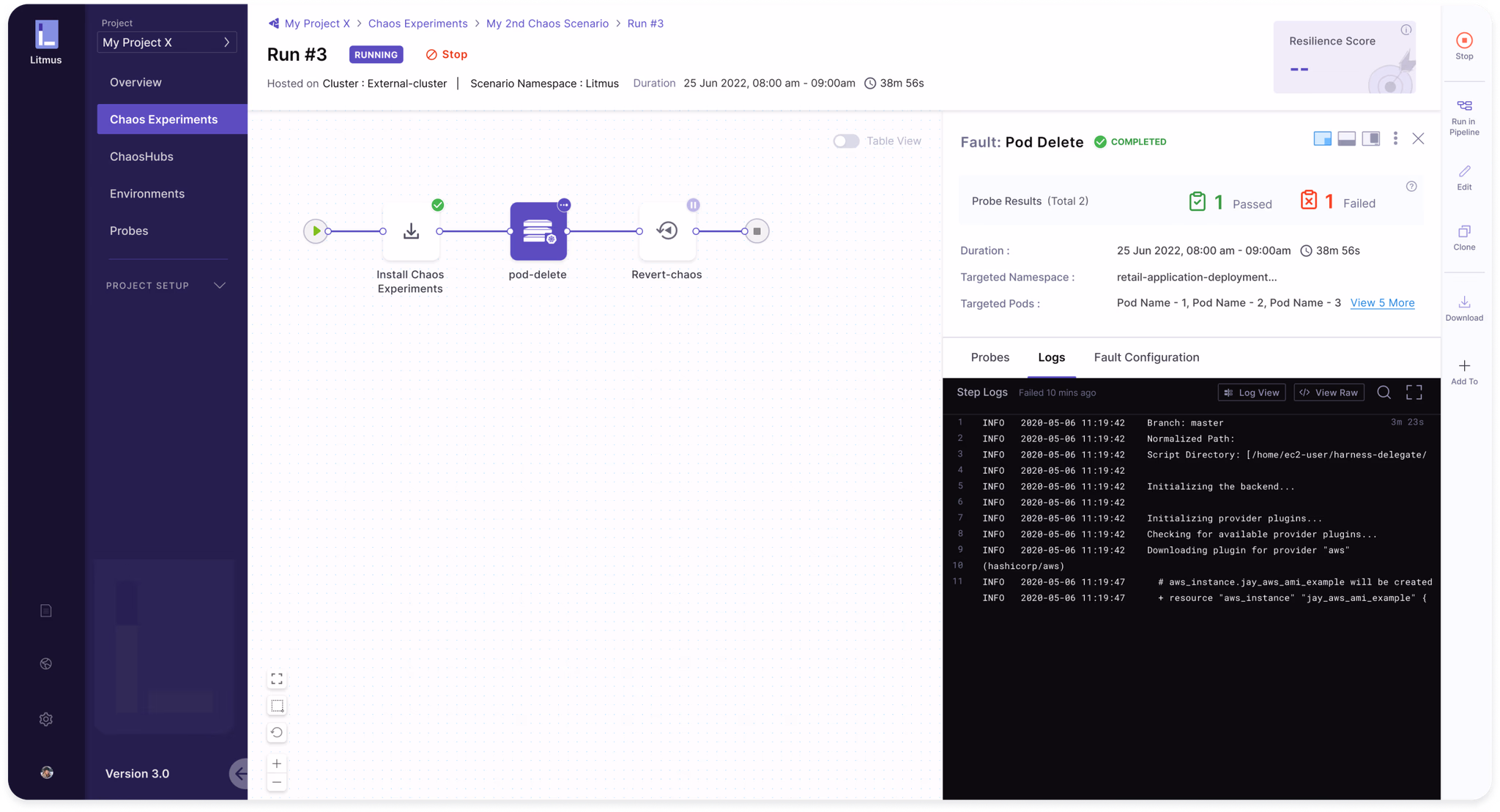This screenshot has width=1500, height=812.
Task: Expand Step Logs to fullscreen
Action: click(1414, 392)
